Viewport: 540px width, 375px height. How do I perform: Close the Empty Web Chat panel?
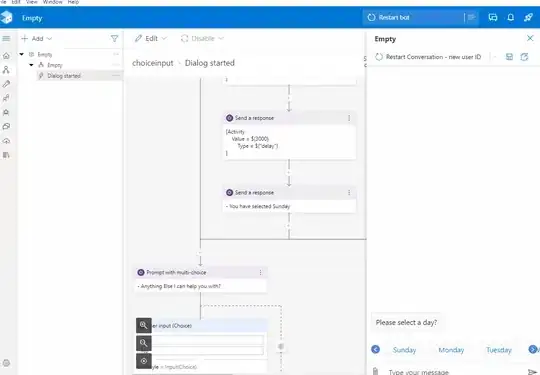pos(530,38)
